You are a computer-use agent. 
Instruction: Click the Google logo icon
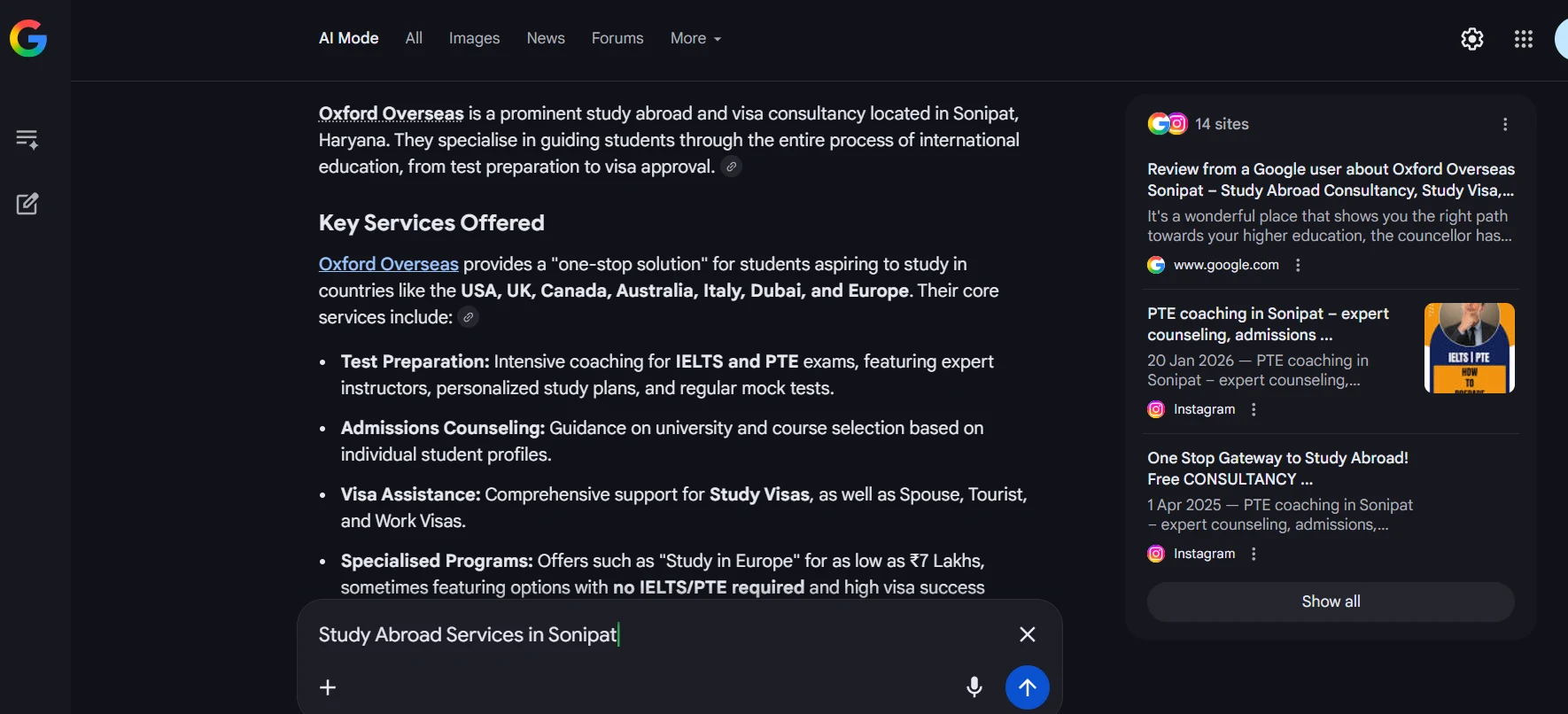pos(28,39)
